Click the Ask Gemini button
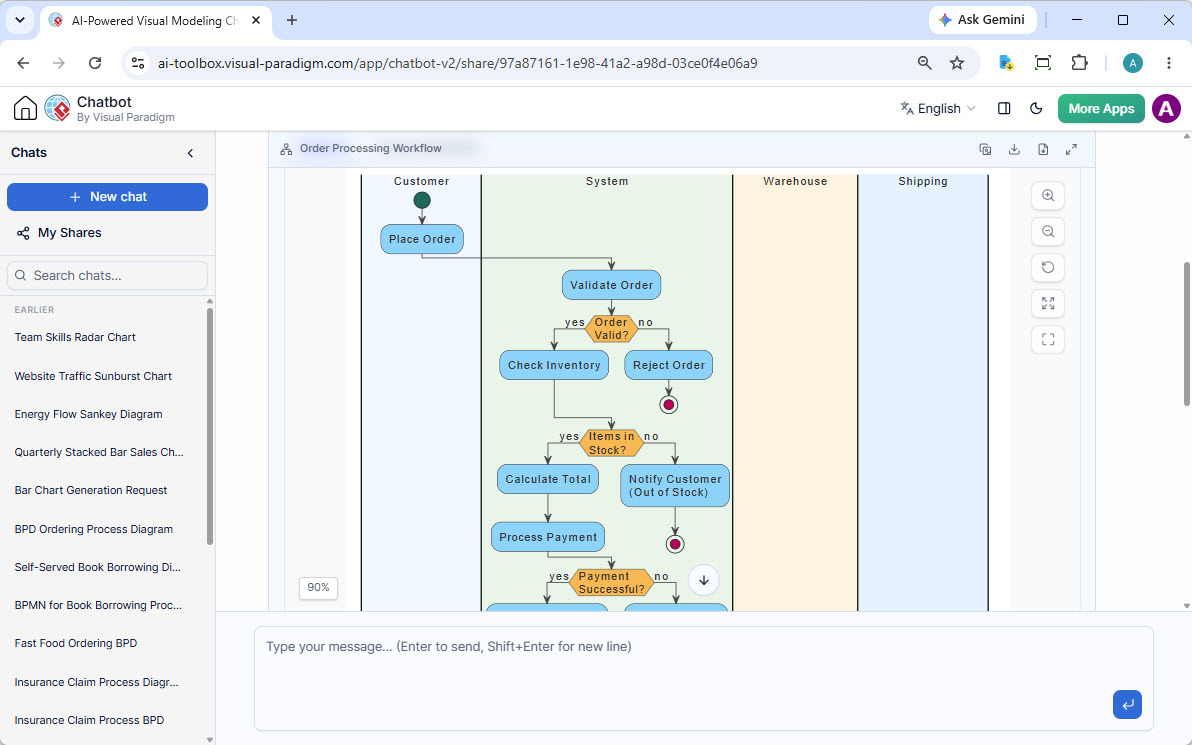Image resolution: width=1192 pixels, height=745 pixels. click(x=984, y=20)
